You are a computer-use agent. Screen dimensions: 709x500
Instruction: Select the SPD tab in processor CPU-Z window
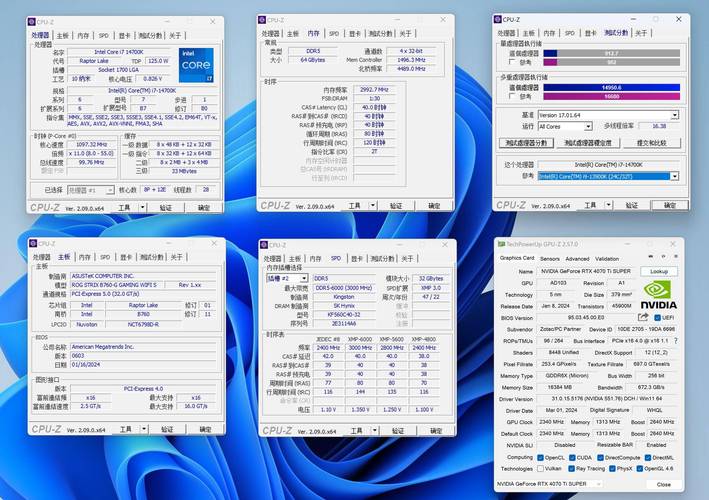coord(103,34)
